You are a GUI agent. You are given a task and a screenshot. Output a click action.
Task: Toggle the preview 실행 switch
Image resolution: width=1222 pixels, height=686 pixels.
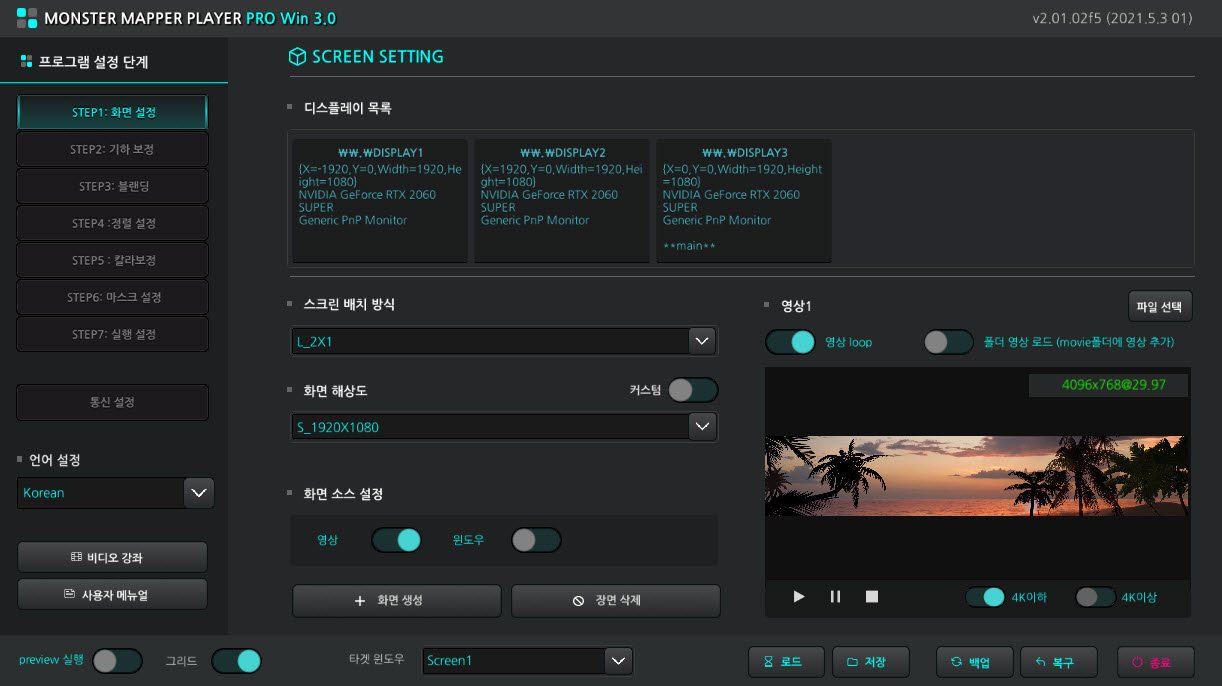click(x=117, y=661)
